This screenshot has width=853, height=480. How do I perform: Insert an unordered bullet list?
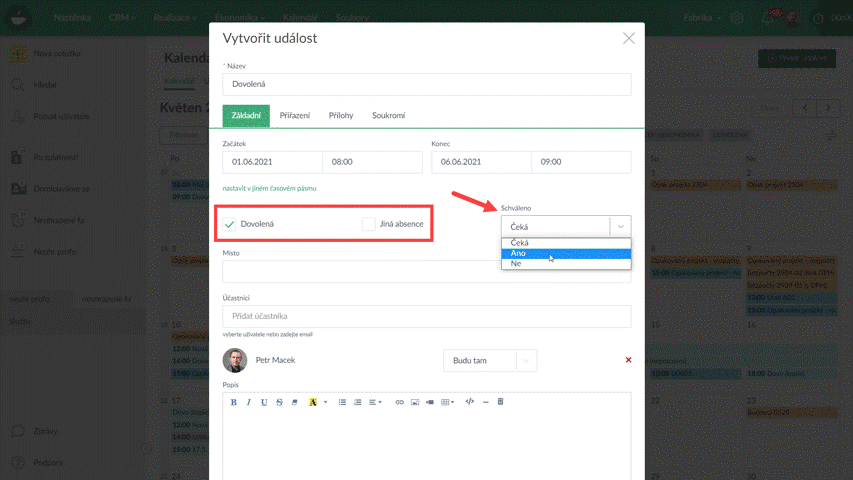342,402
